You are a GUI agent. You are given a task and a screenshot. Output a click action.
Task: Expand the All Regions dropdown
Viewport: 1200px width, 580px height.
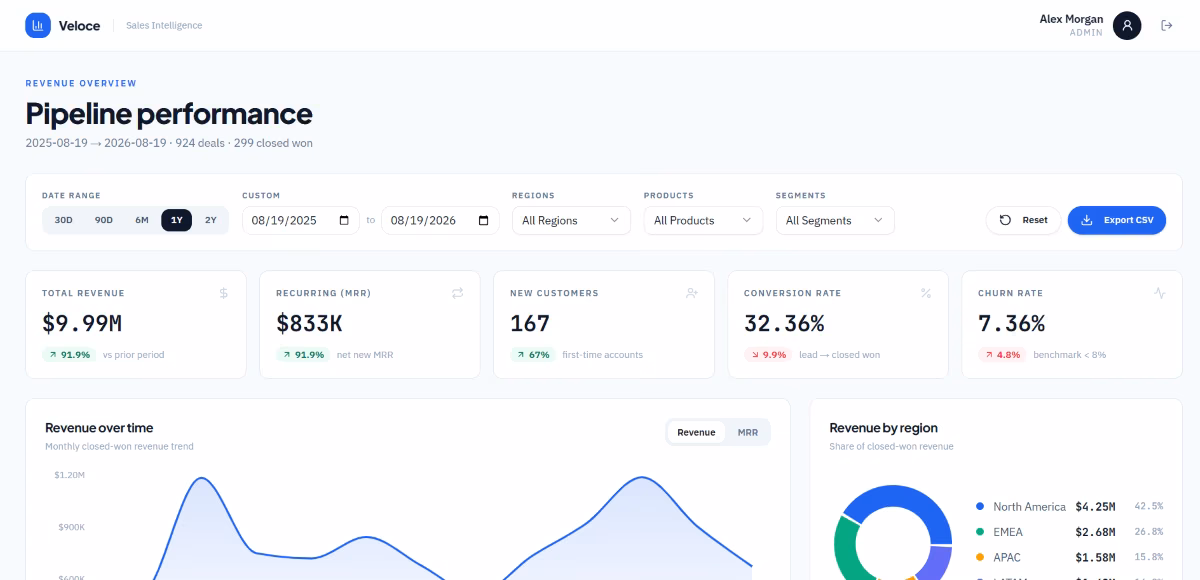(x=571, y=220)
